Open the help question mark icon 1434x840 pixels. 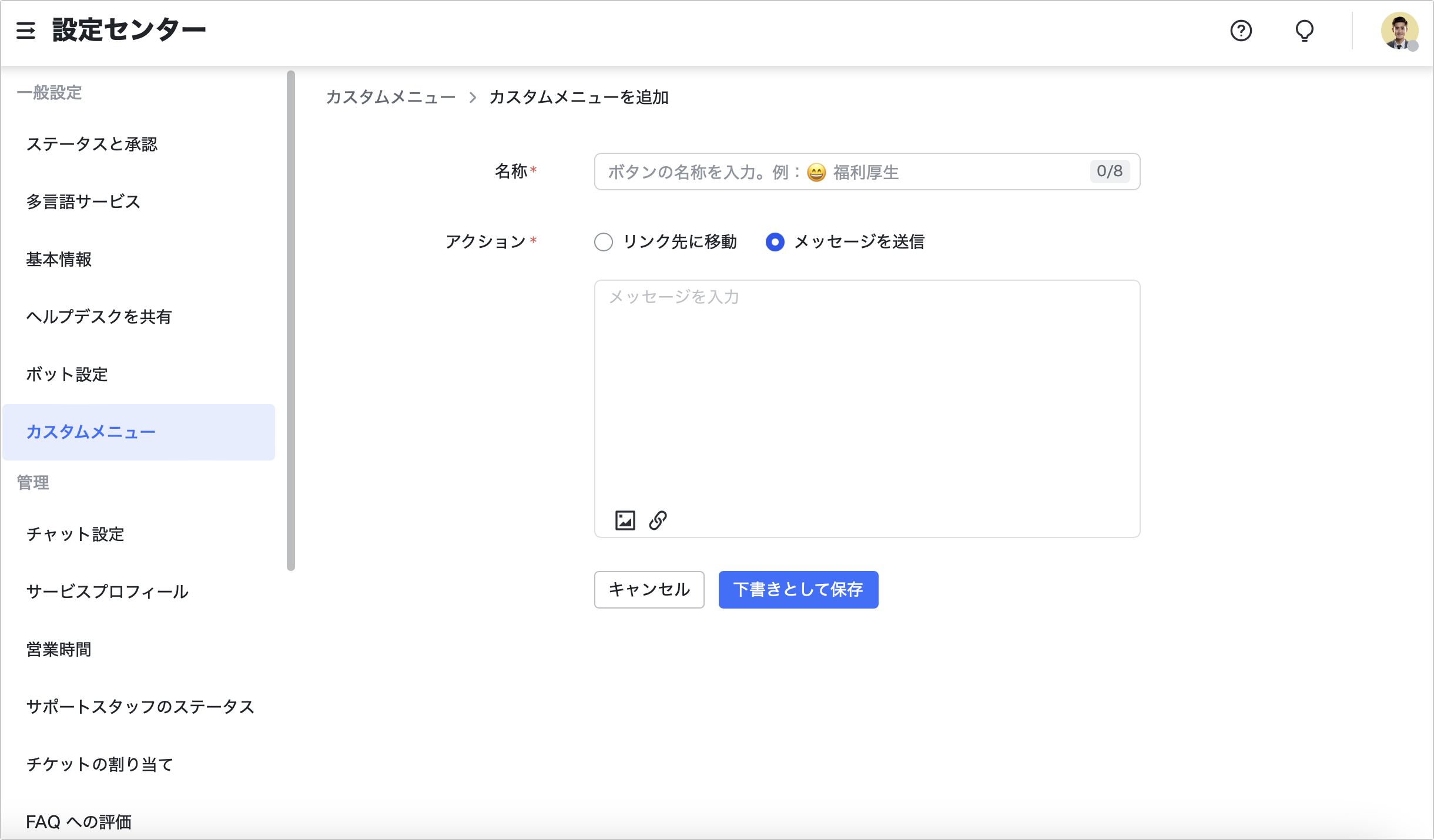[1241, 31]
